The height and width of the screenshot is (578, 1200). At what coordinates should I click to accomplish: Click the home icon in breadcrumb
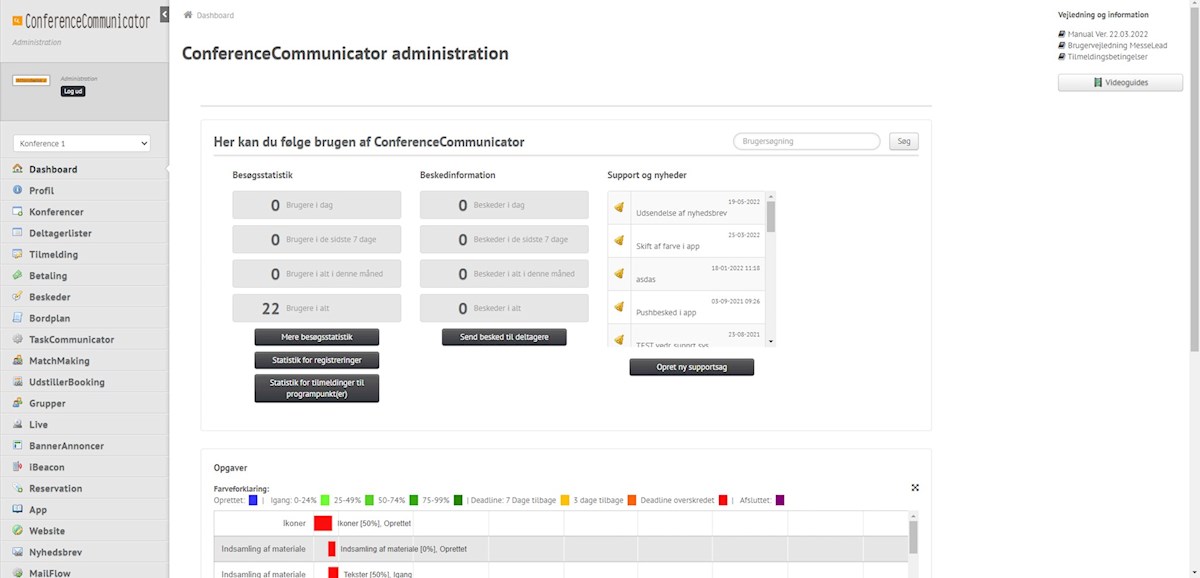(x=188, y=15)
